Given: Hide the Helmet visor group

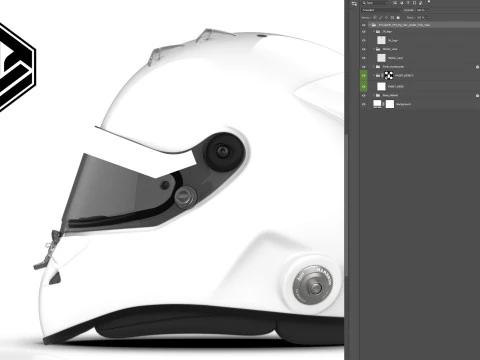Looking at the screenshot, I should point(364,49).
